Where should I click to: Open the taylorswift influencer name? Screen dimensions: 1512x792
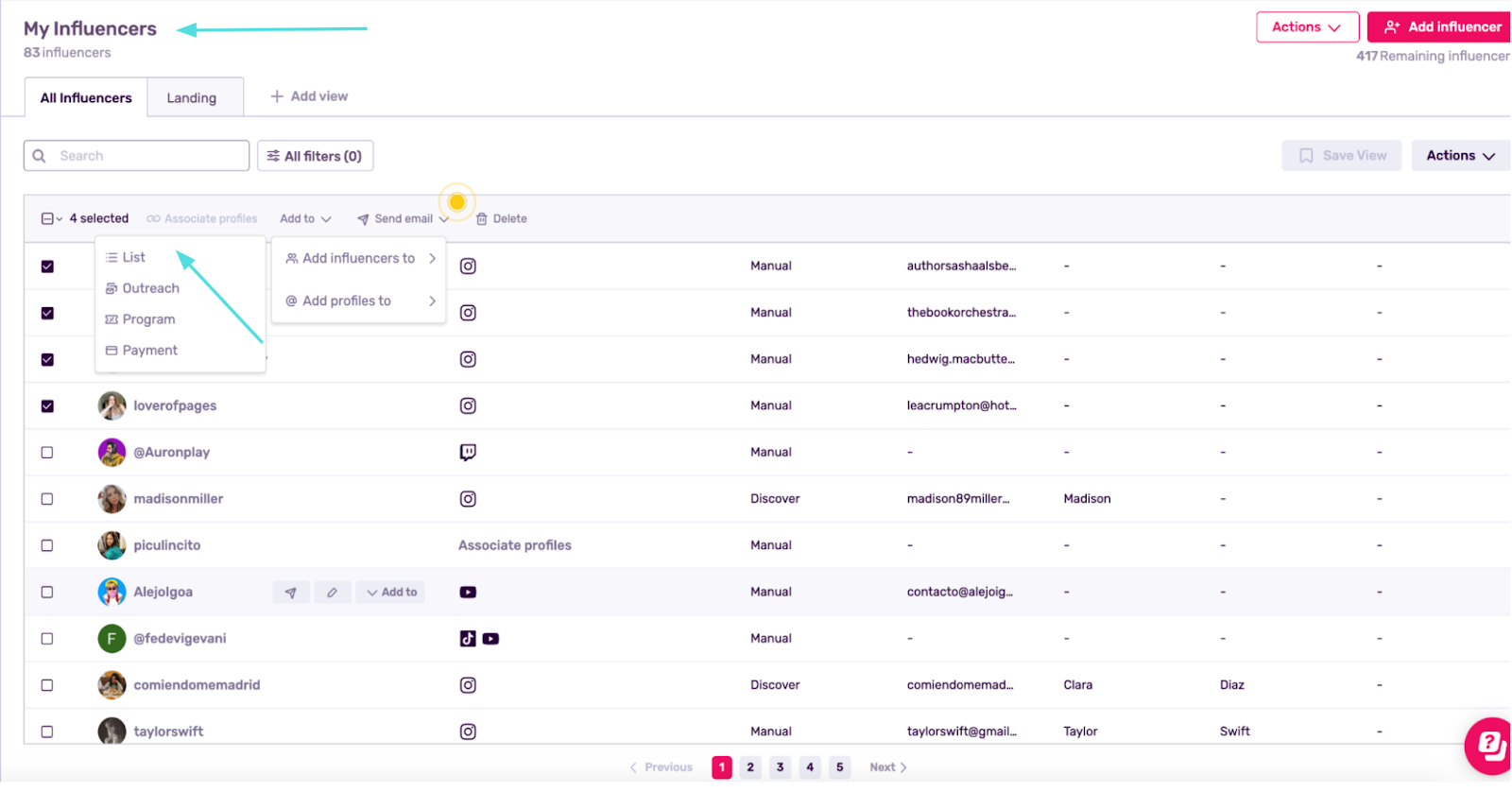pos(168,732)
